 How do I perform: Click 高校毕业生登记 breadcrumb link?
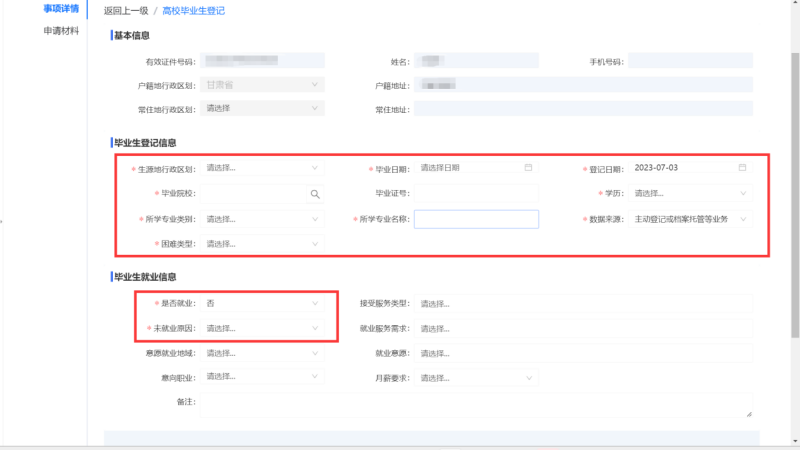point(193,11)
